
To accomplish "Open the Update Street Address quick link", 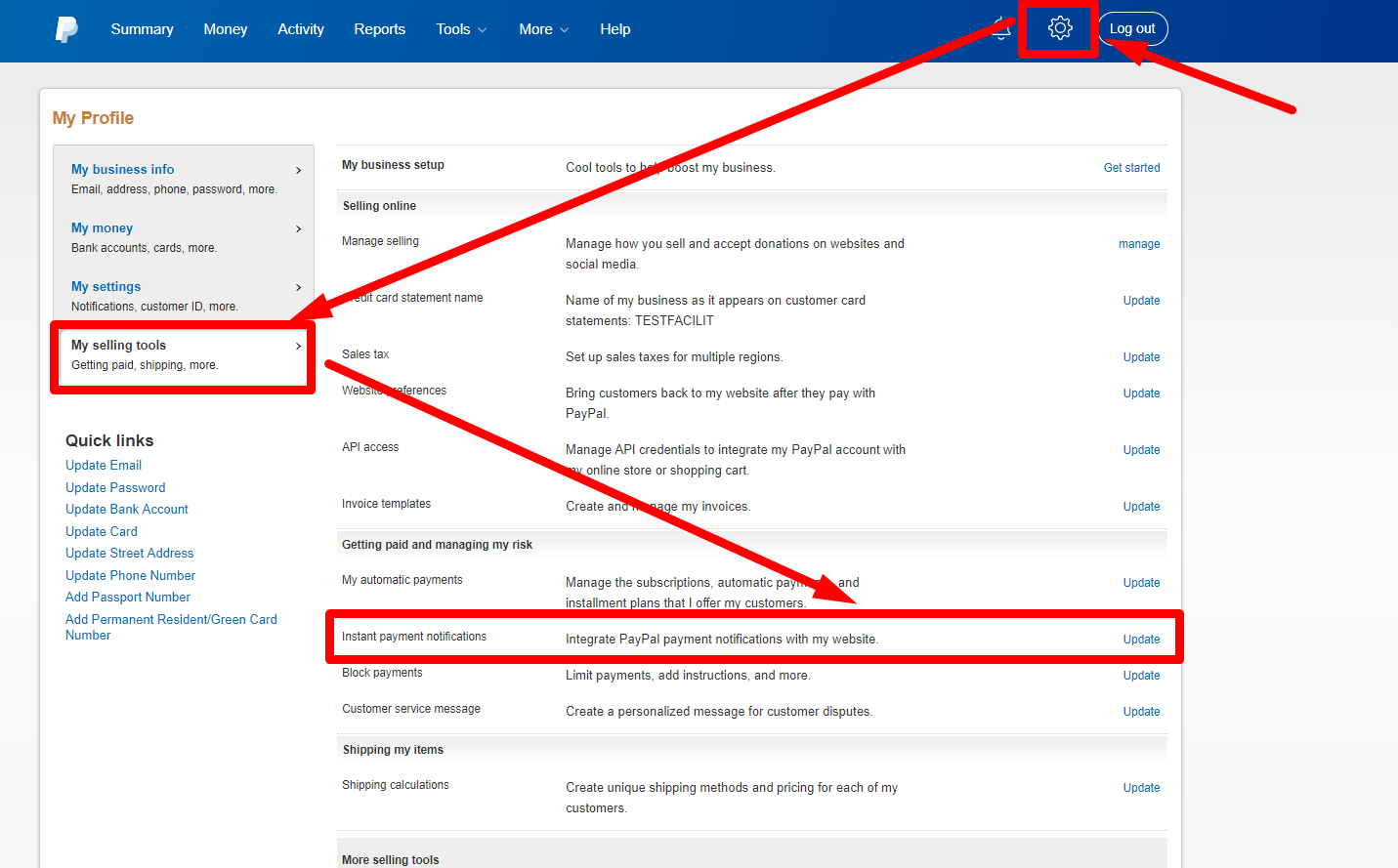I will click(130, 554).
